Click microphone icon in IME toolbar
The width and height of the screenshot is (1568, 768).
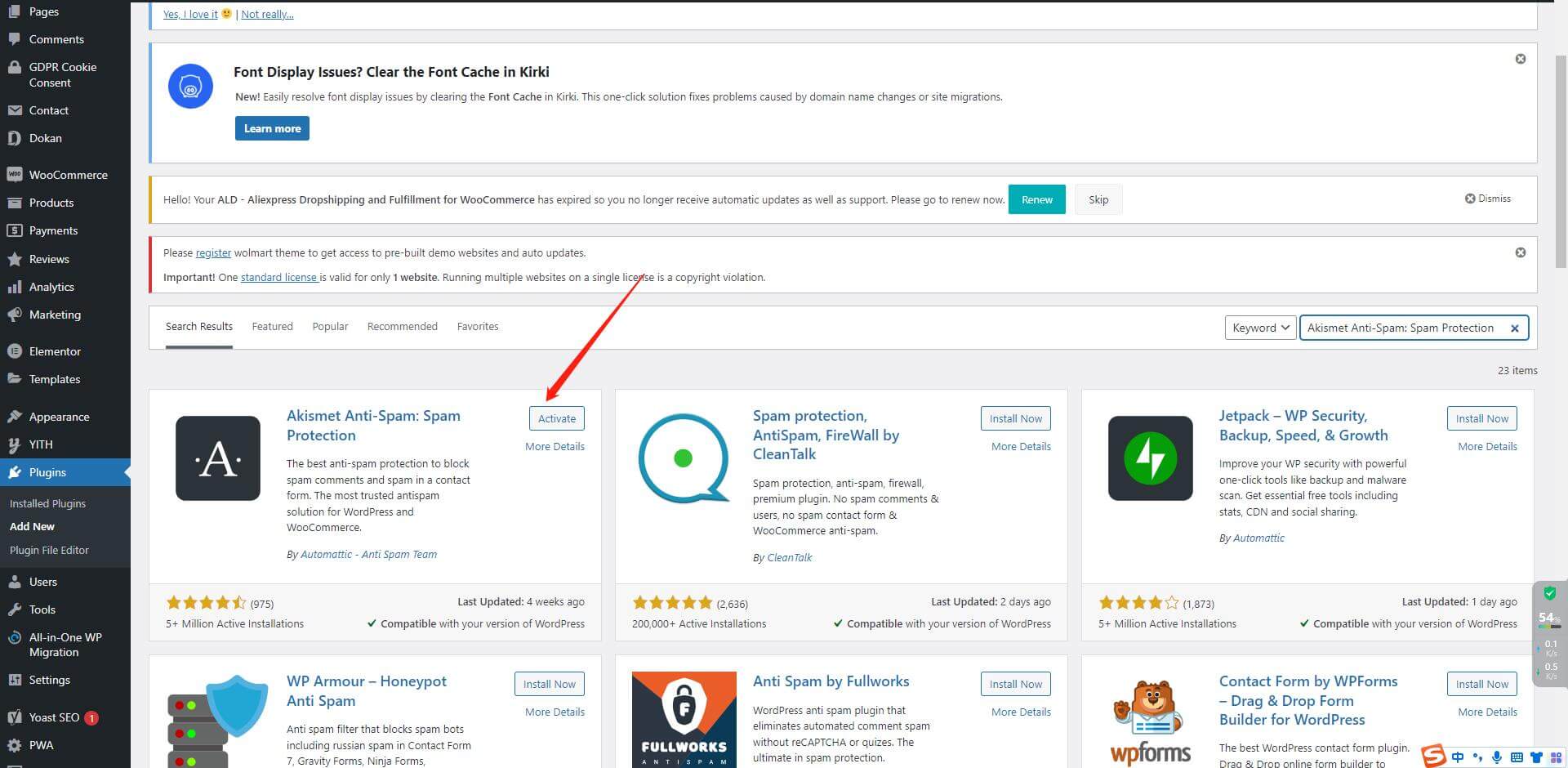(1497, 757)
